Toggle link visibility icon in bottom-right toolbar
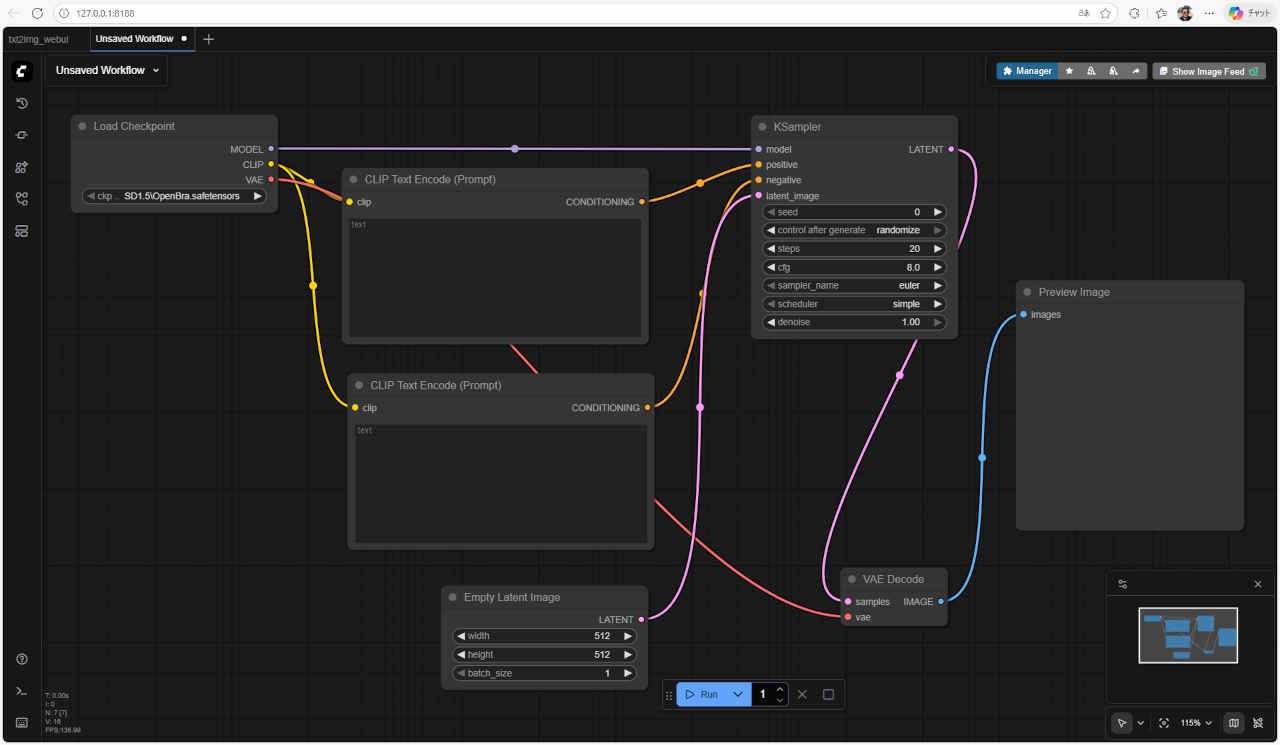1280x745 pixels. (x=1260, y=723)
